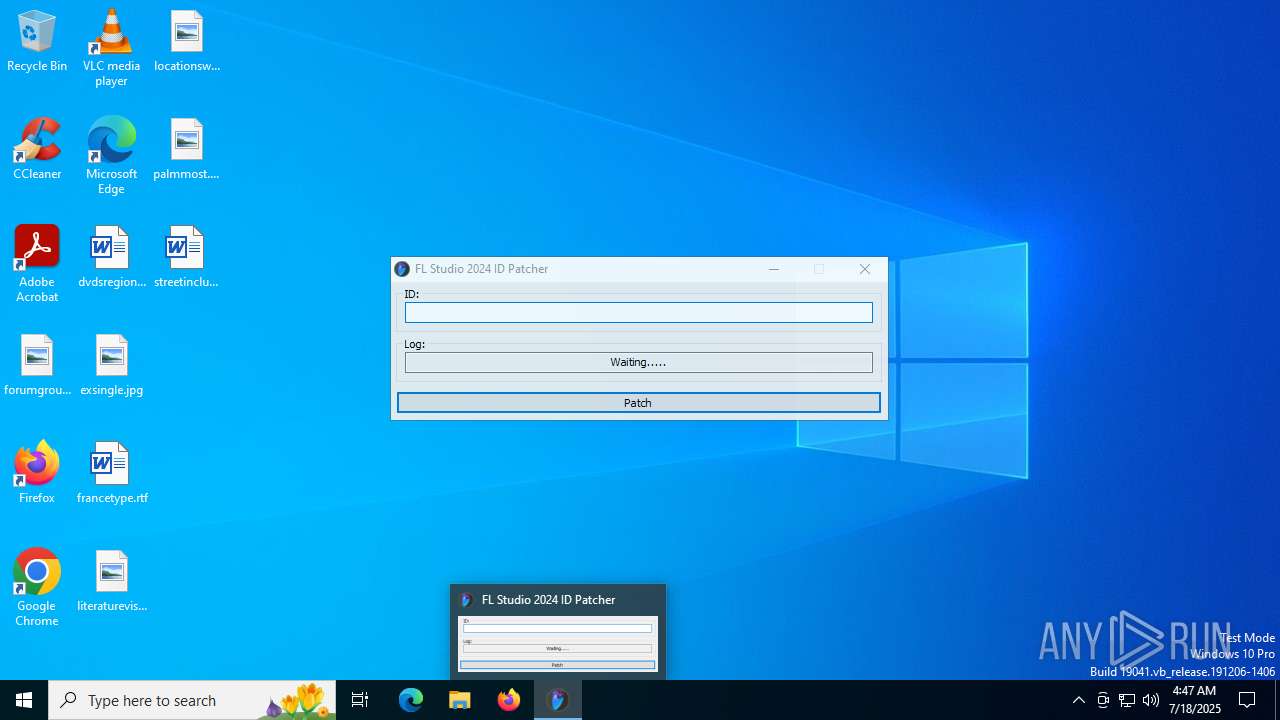Select the Adobe Acrobat desktop shortcut

[x=37, y=264]
